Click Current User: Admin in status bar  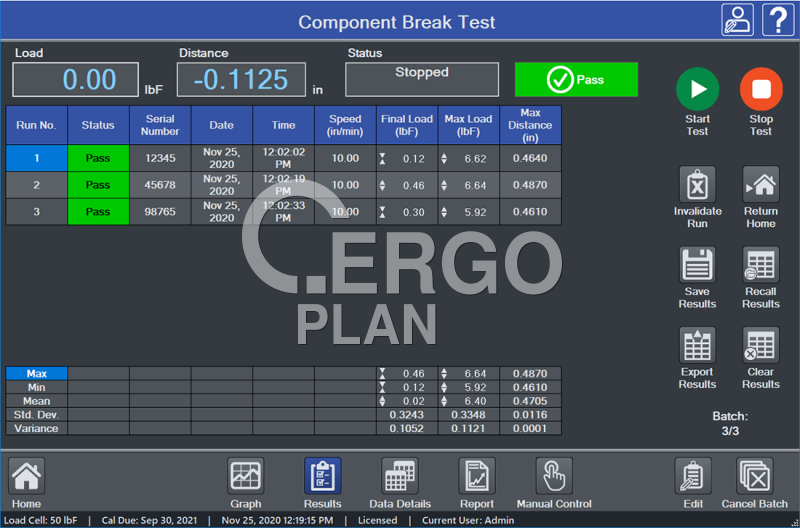pos(468,520)
